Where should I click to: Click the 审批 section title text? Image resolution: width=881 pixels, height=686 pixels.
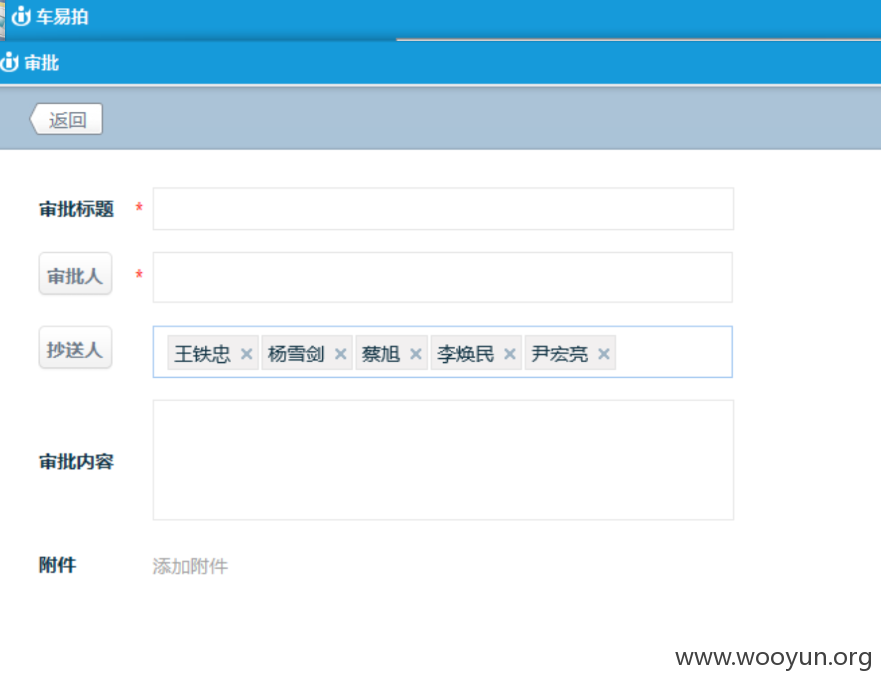42,62
